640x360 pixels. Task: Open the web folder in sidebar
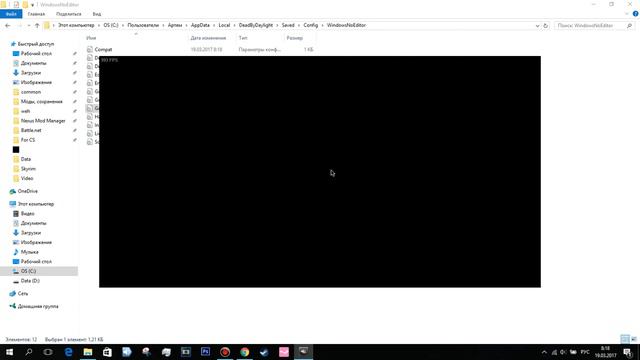[x=25, y=111]
